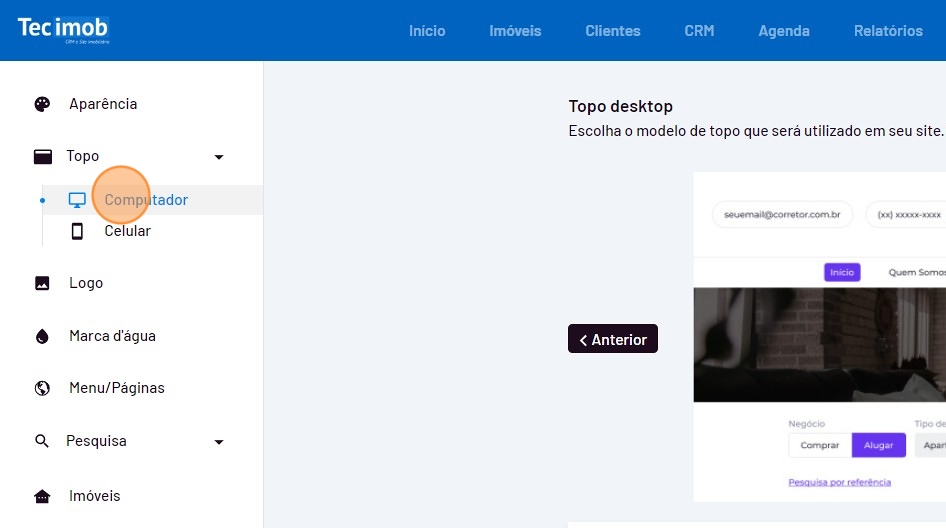The image size is (946, 528).
Task: Click the Marca d'água droplet icon
Action: [42, 336]
